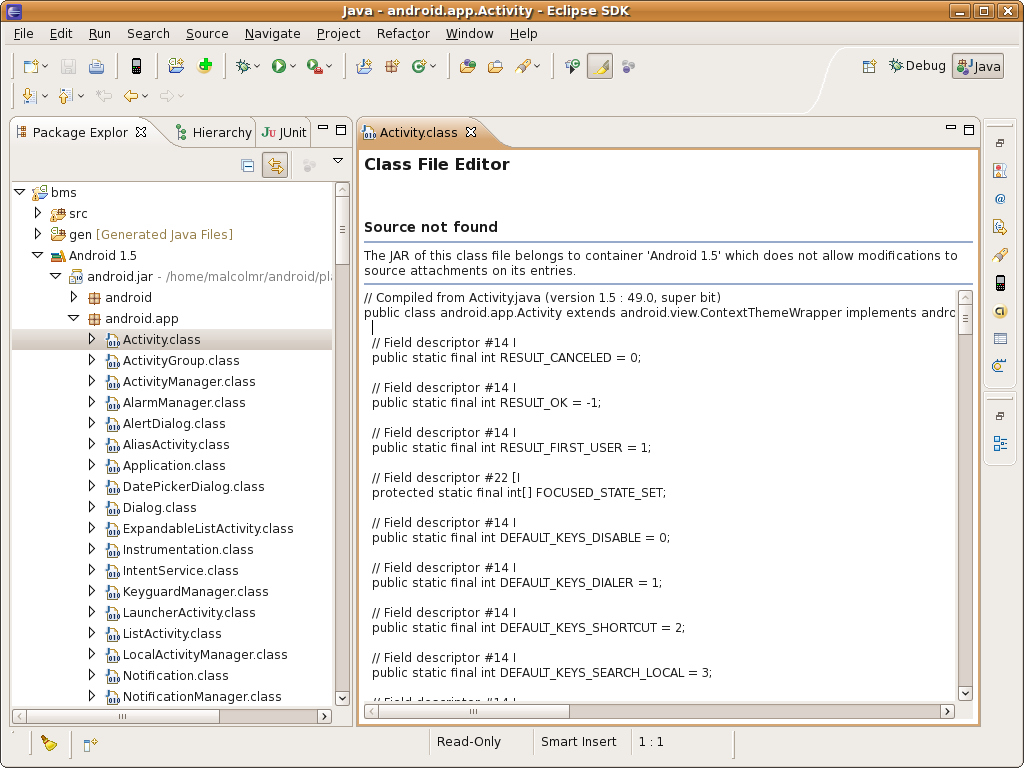Print the current file

point(97,66)
